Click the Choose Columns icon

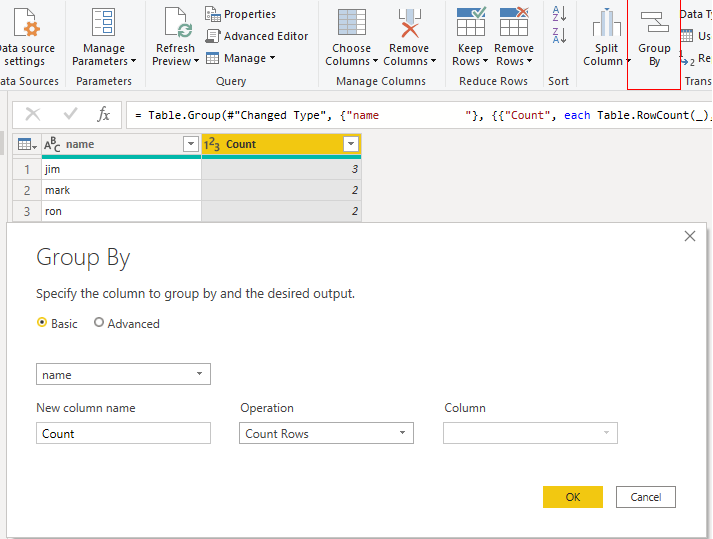coord(351,22)
